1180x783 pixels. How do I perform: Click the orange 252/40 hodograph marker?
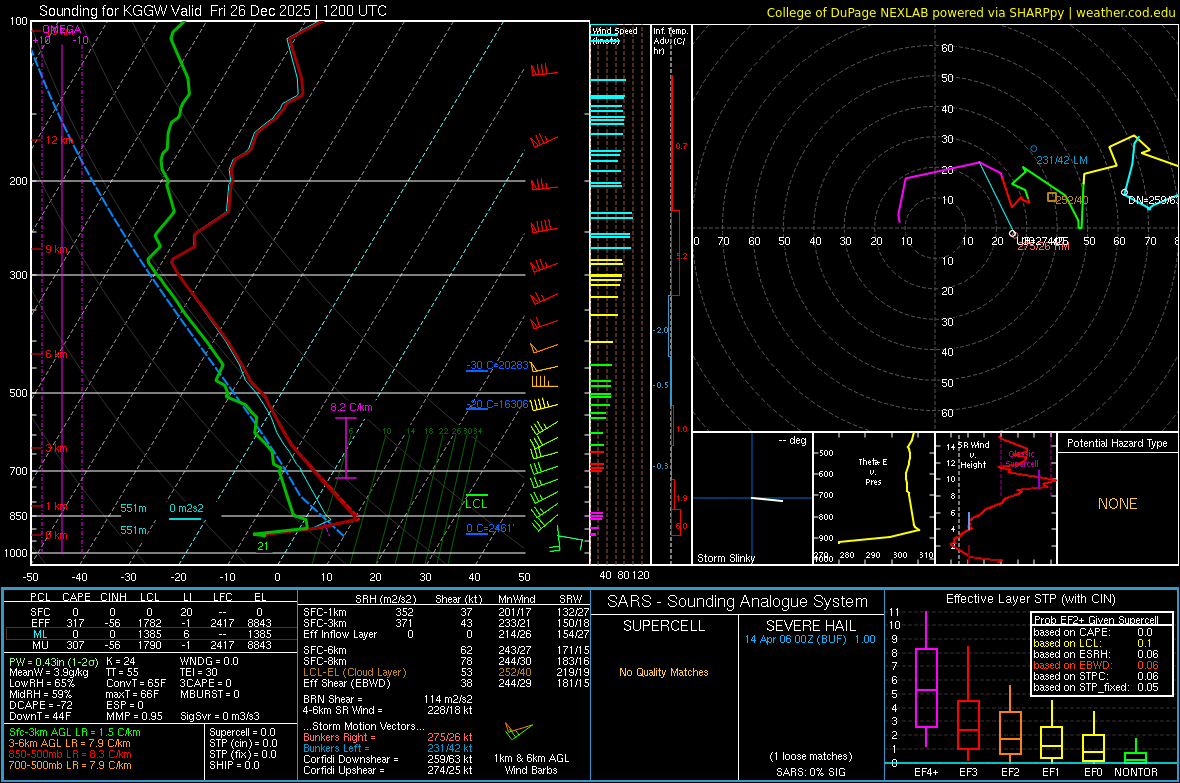point(1051,197)
